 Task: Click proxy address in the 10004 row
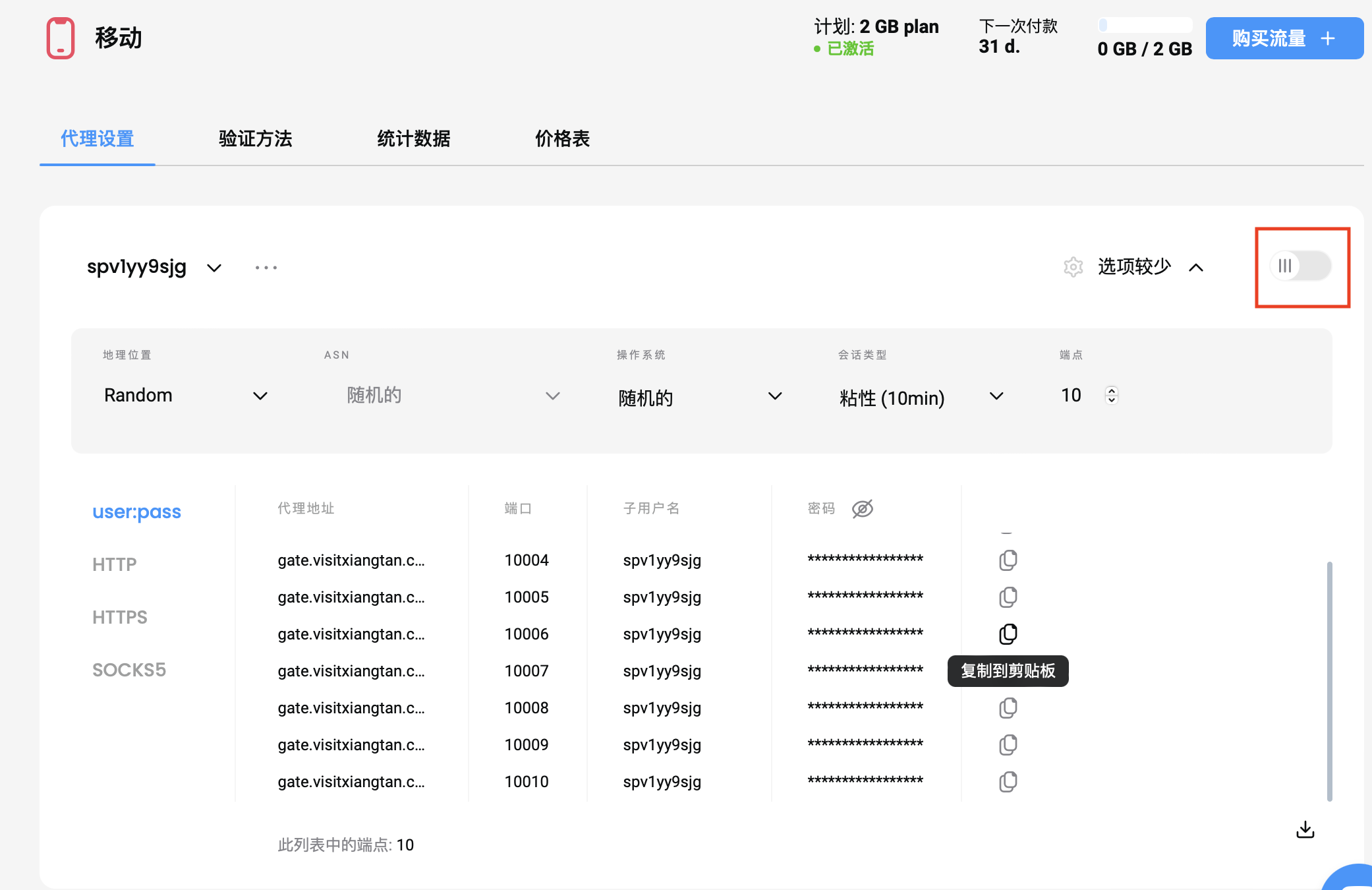[351, 560]
